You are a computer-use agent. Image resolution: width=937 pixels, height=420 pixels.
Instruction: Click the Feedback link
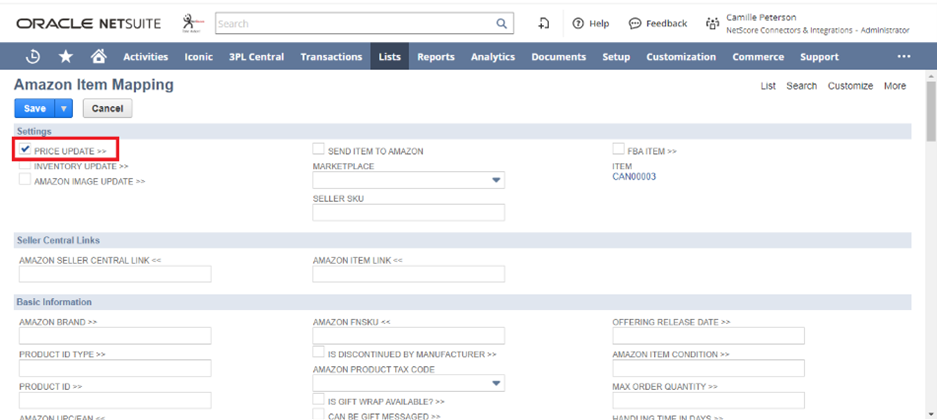666,24
